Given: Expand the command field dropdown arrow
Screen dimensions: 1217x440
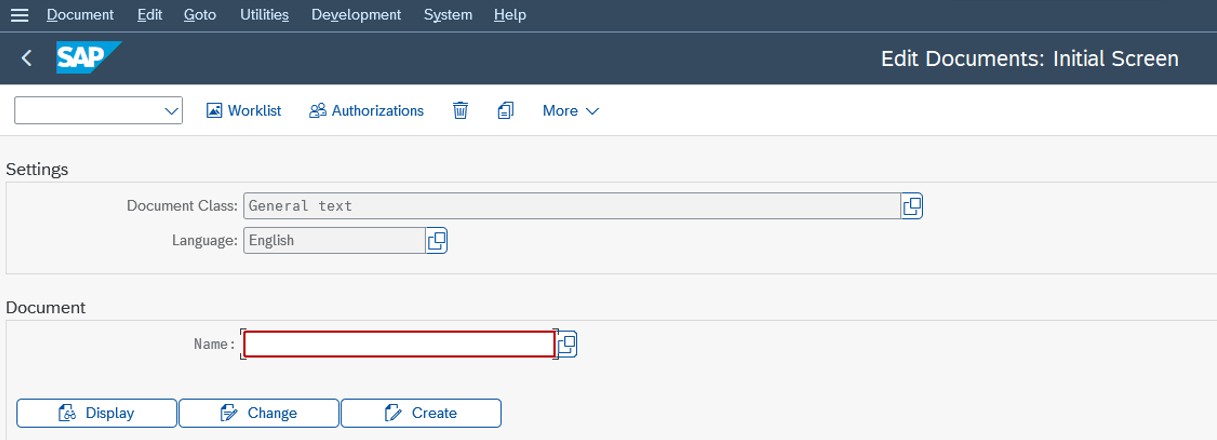Looking at the screenshot, I should [171, 110].
